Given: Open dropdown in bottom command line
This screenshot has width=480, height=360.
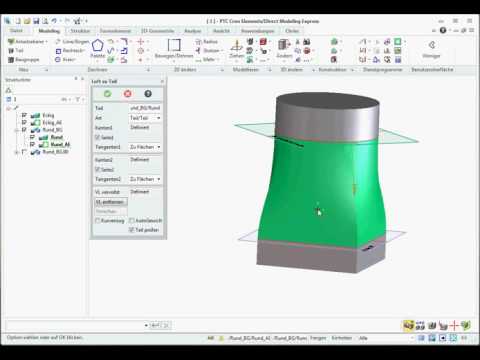Looking at the screenshot, I should tap(146, 325).
